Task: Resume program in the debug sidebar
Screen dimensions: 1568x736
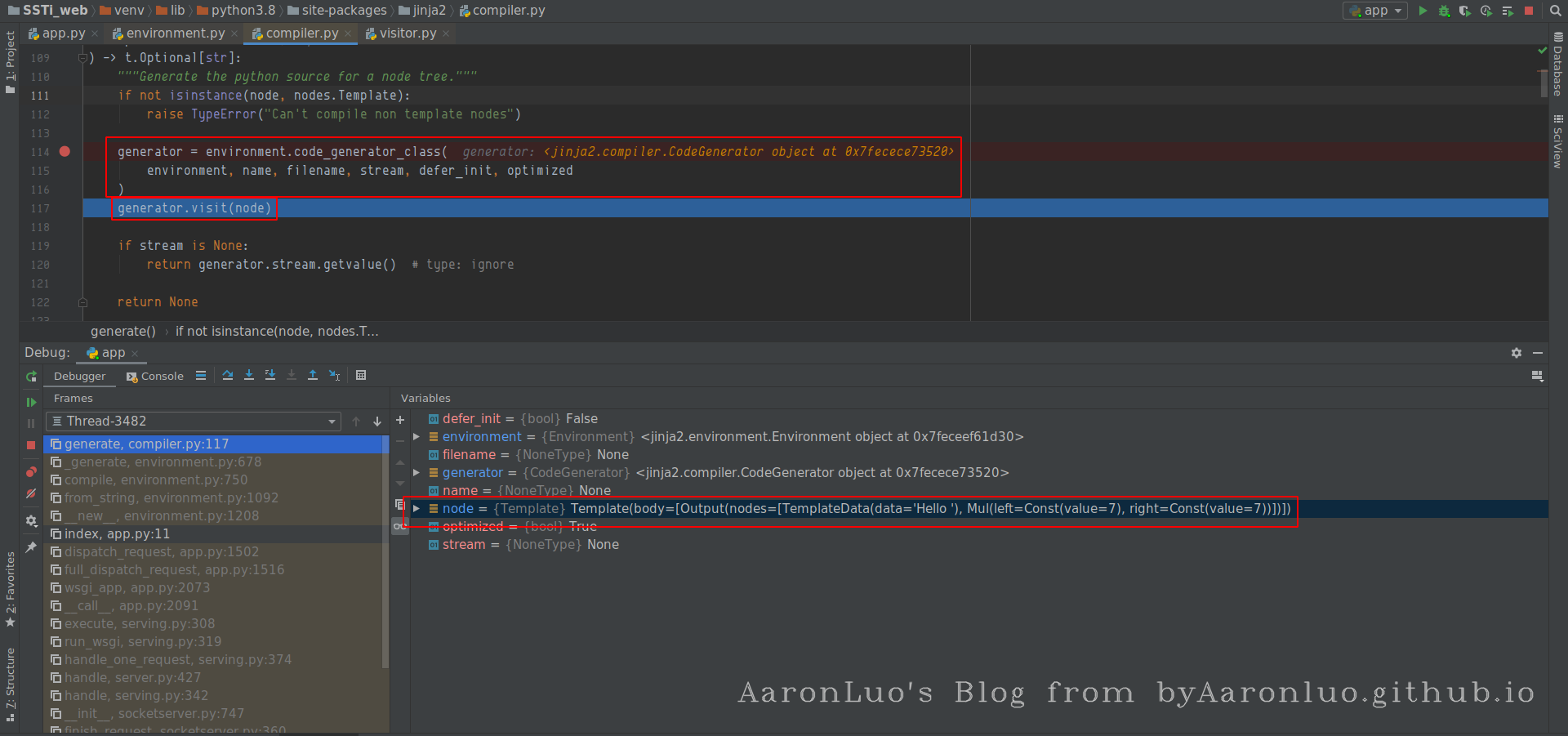Action: pyautogui.click(x=31, y=402)
